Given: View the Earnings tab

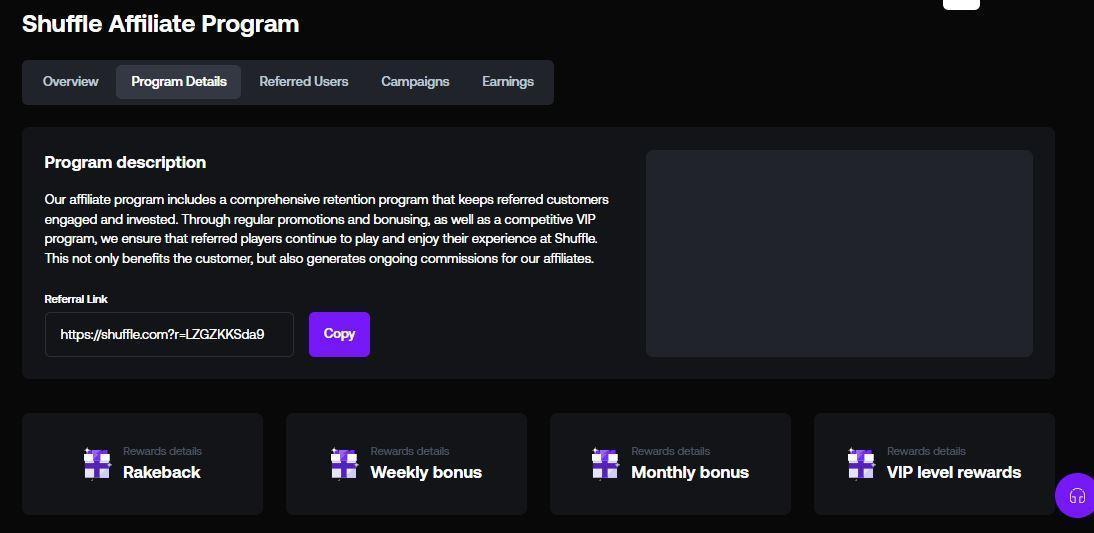Looking at the screenshot, I should click(508, 82).
